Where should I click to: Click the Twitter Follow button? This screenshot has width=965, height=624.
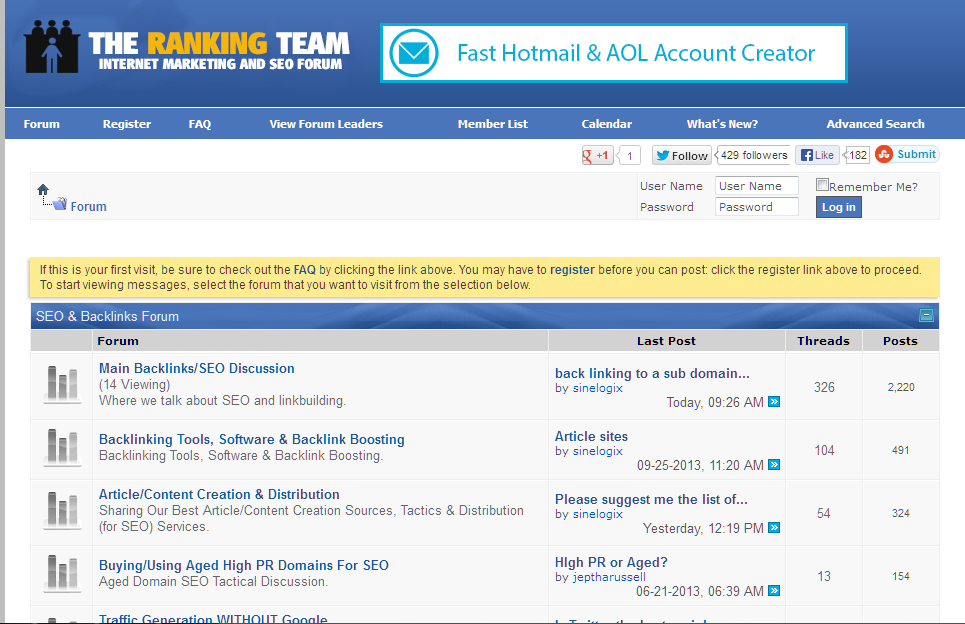(x=682, y=155)
